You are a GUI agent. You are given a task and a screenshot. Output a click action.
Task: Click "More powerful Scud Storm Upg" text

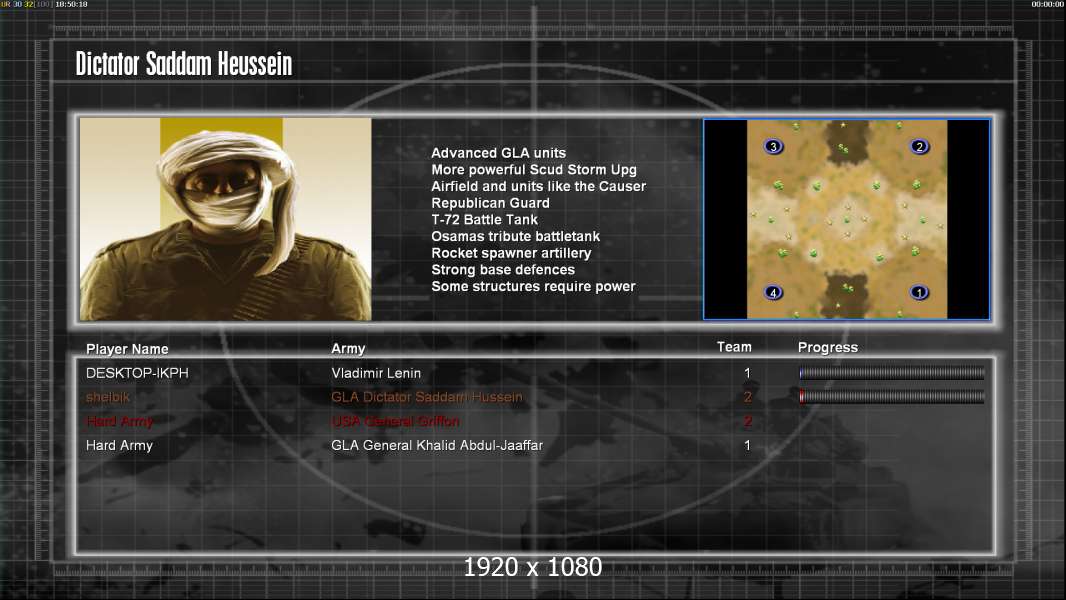click(534, 170)
